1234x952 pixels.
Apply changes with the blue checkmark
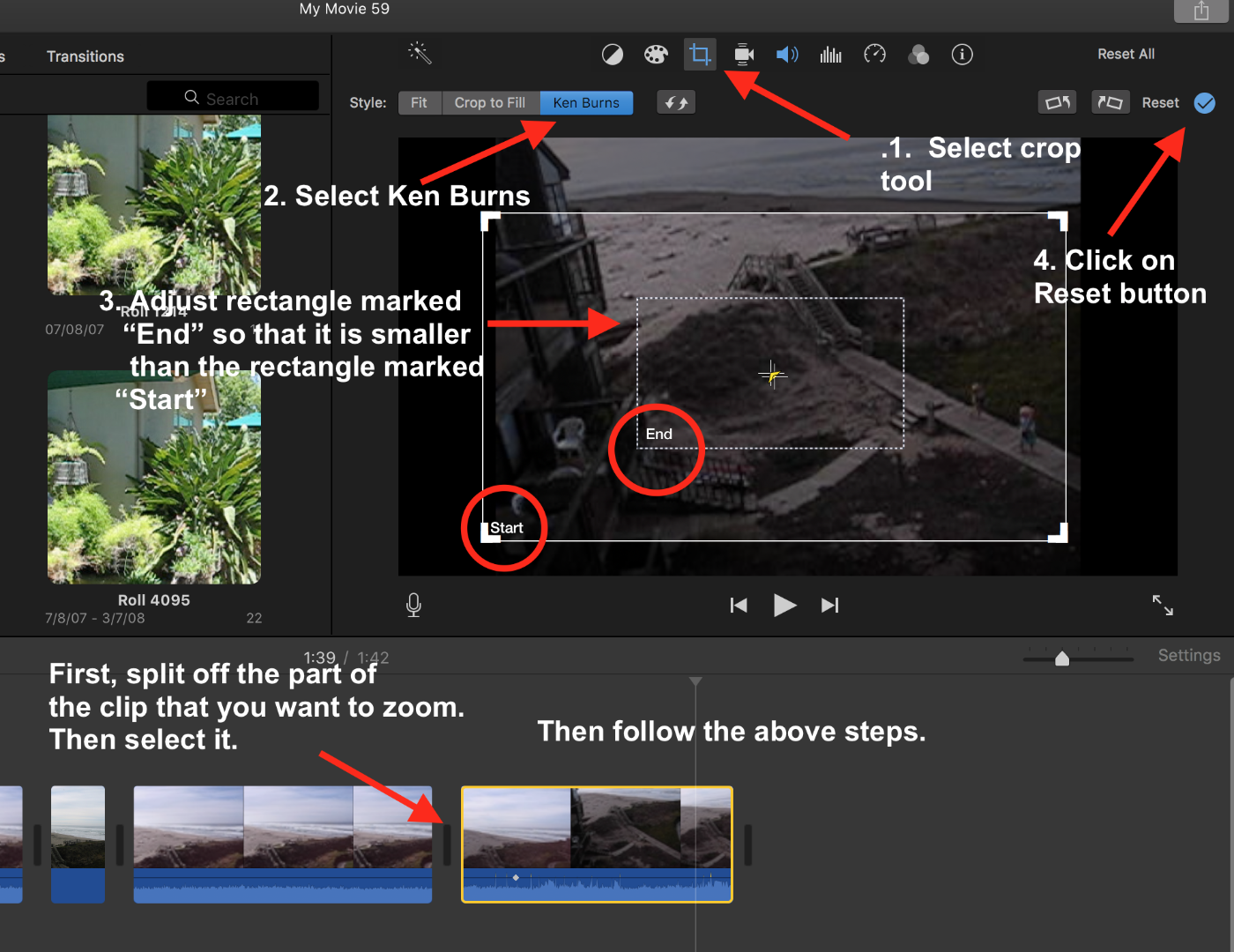1205,102
